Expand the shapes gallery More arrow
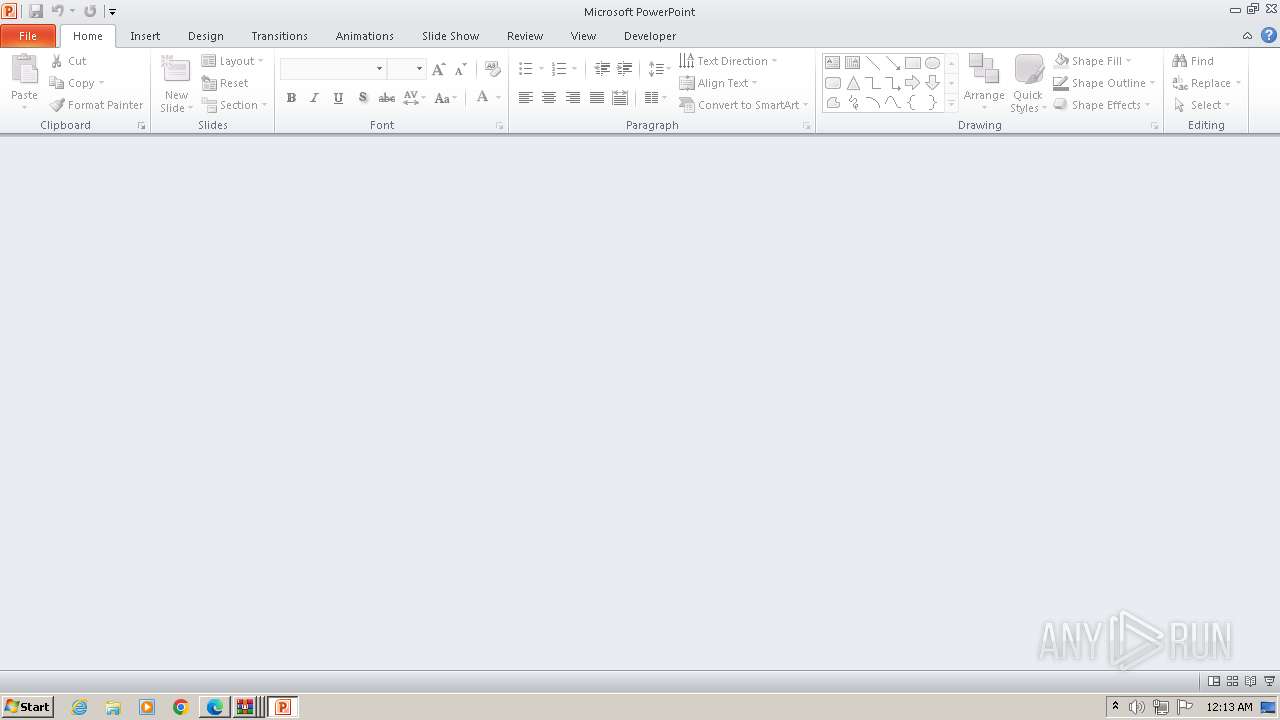 click(951, 103)
